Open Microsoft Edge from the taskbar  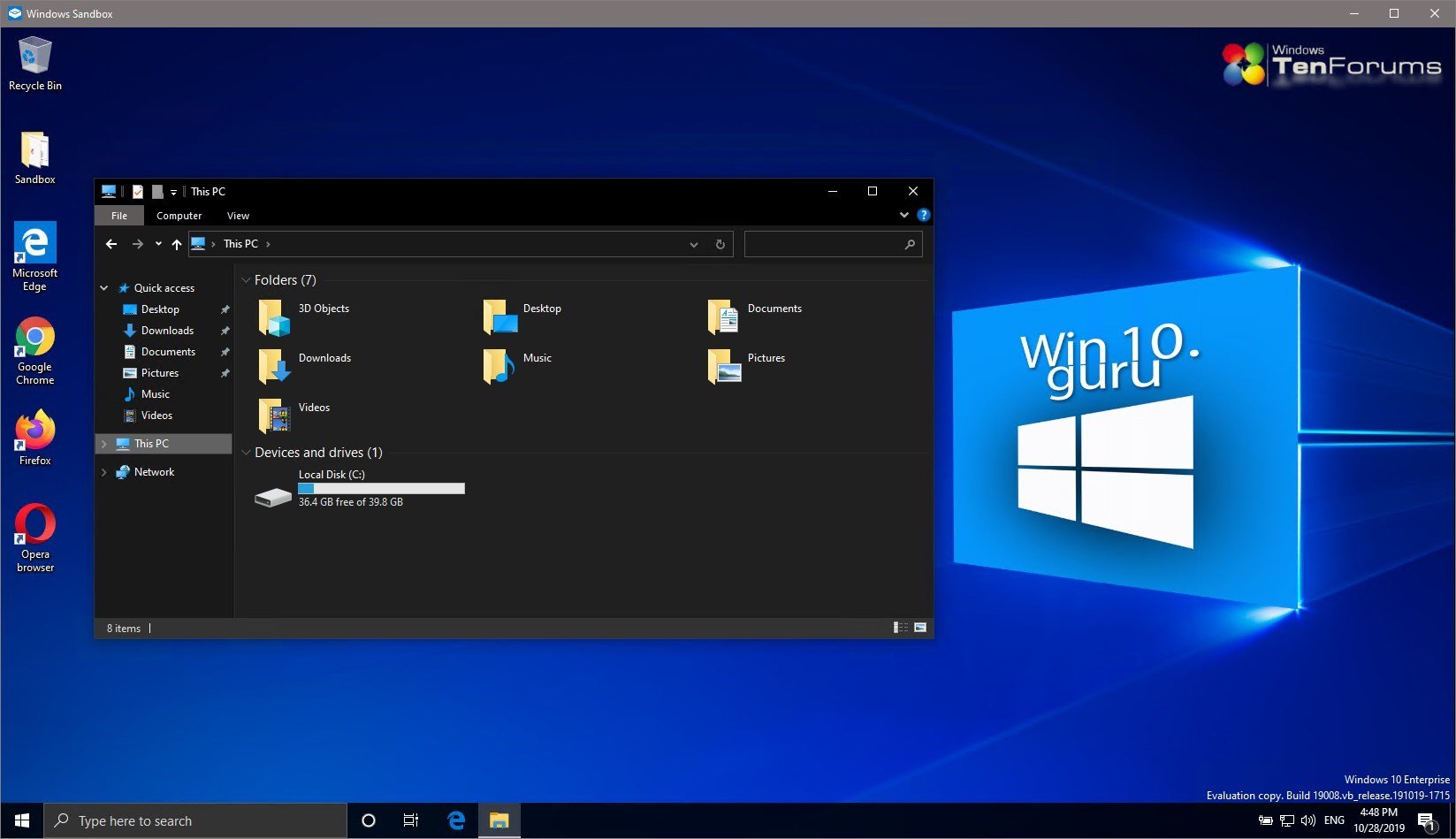tap(456, 820)
